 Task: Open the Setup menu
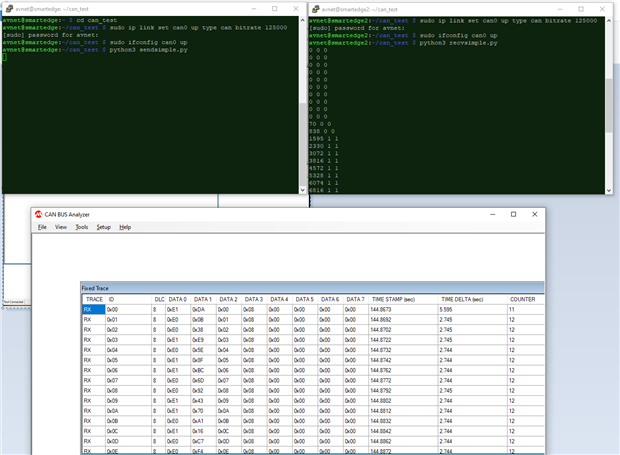103,227
